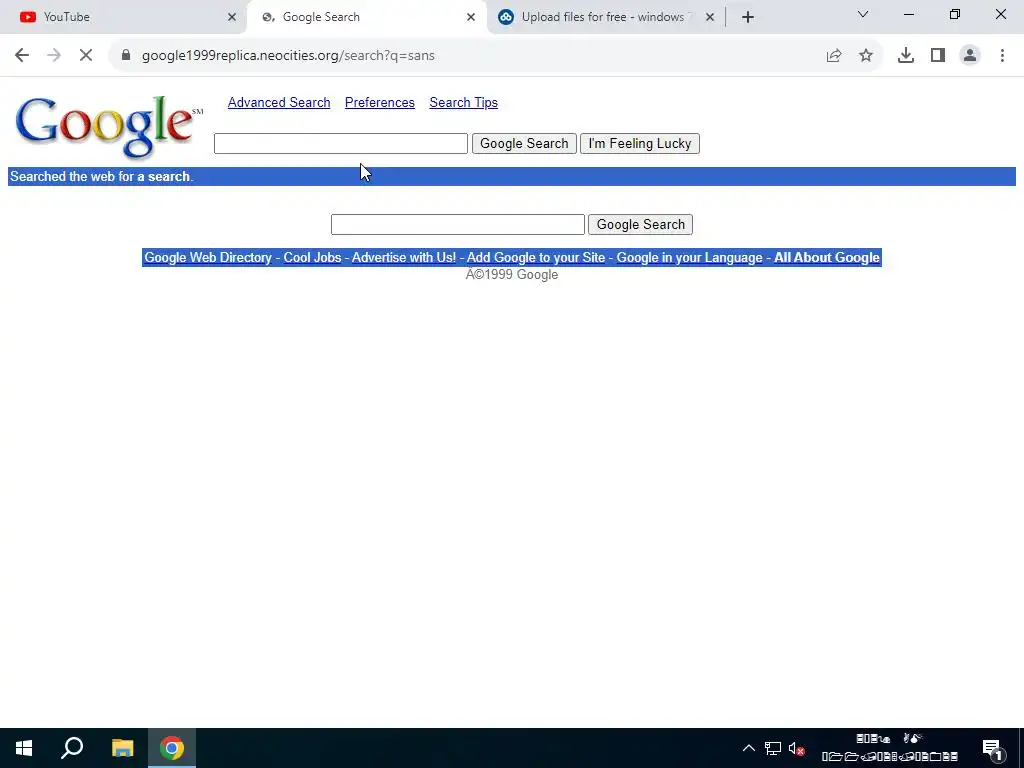Show hidden system tray icons
Viewport: 1024px width, 768px height.
pyautogui.click(x=749, y=748)
